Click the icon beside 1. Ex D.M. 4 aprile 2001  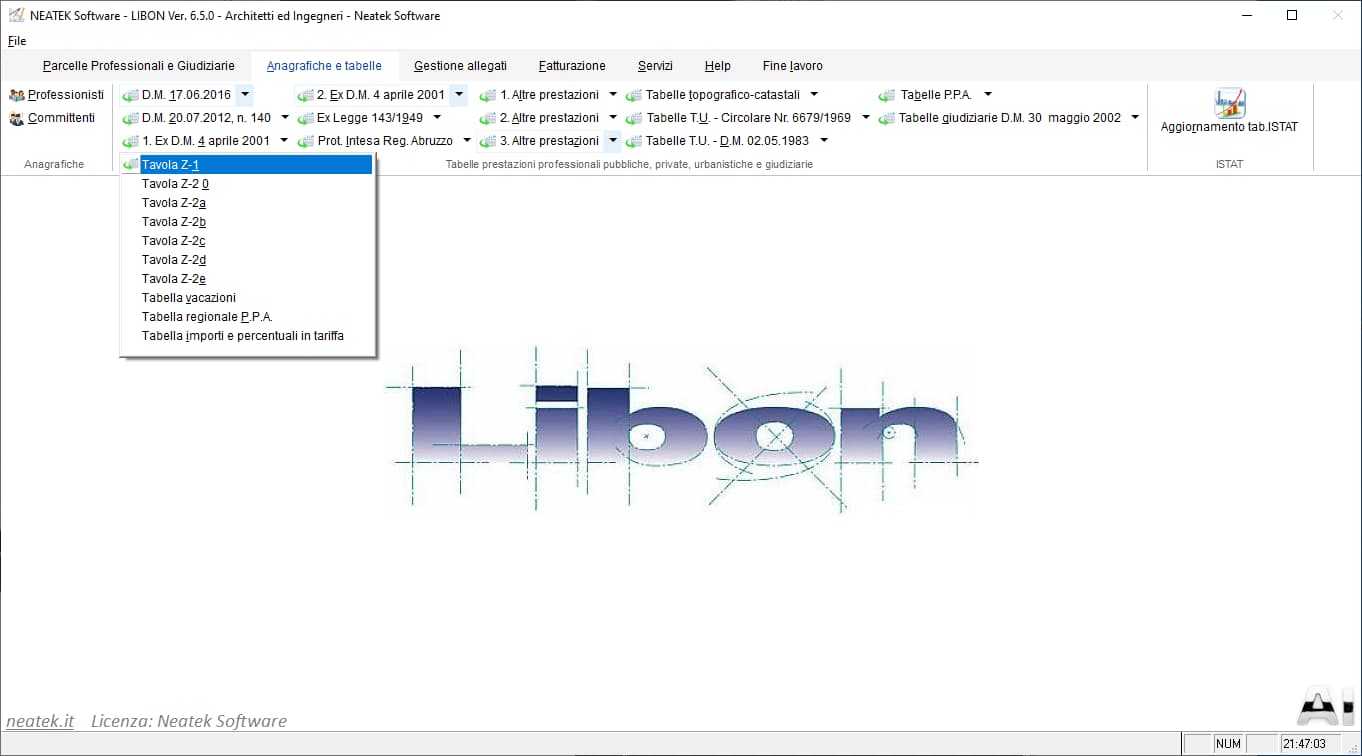tap(130, 141)
